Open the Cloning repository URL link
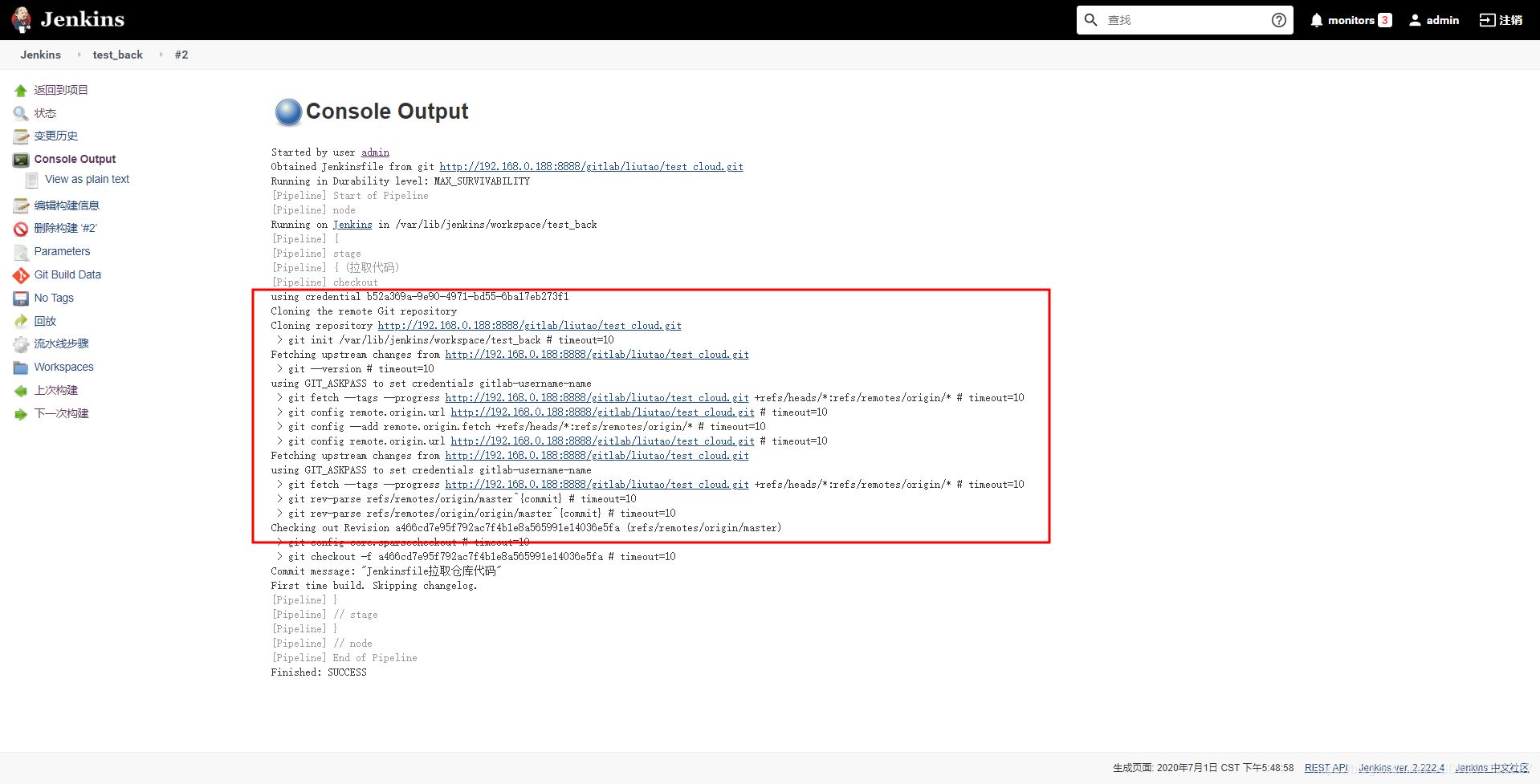Screen dimensions: 1540x784 (x=529, y=326)
